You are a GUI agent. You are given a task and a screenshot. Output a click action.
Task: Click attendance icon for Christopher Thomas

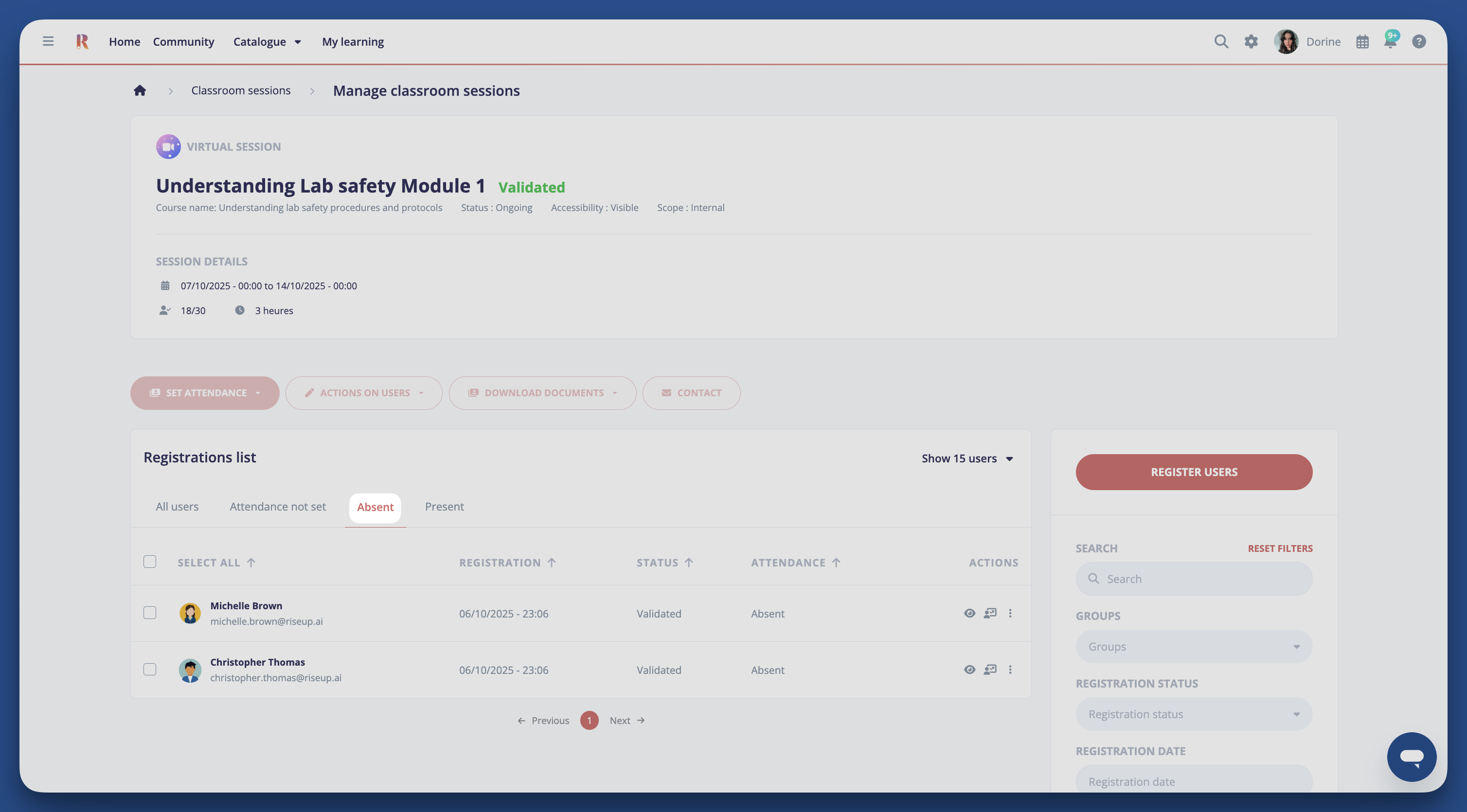click(x=990, y=670)
